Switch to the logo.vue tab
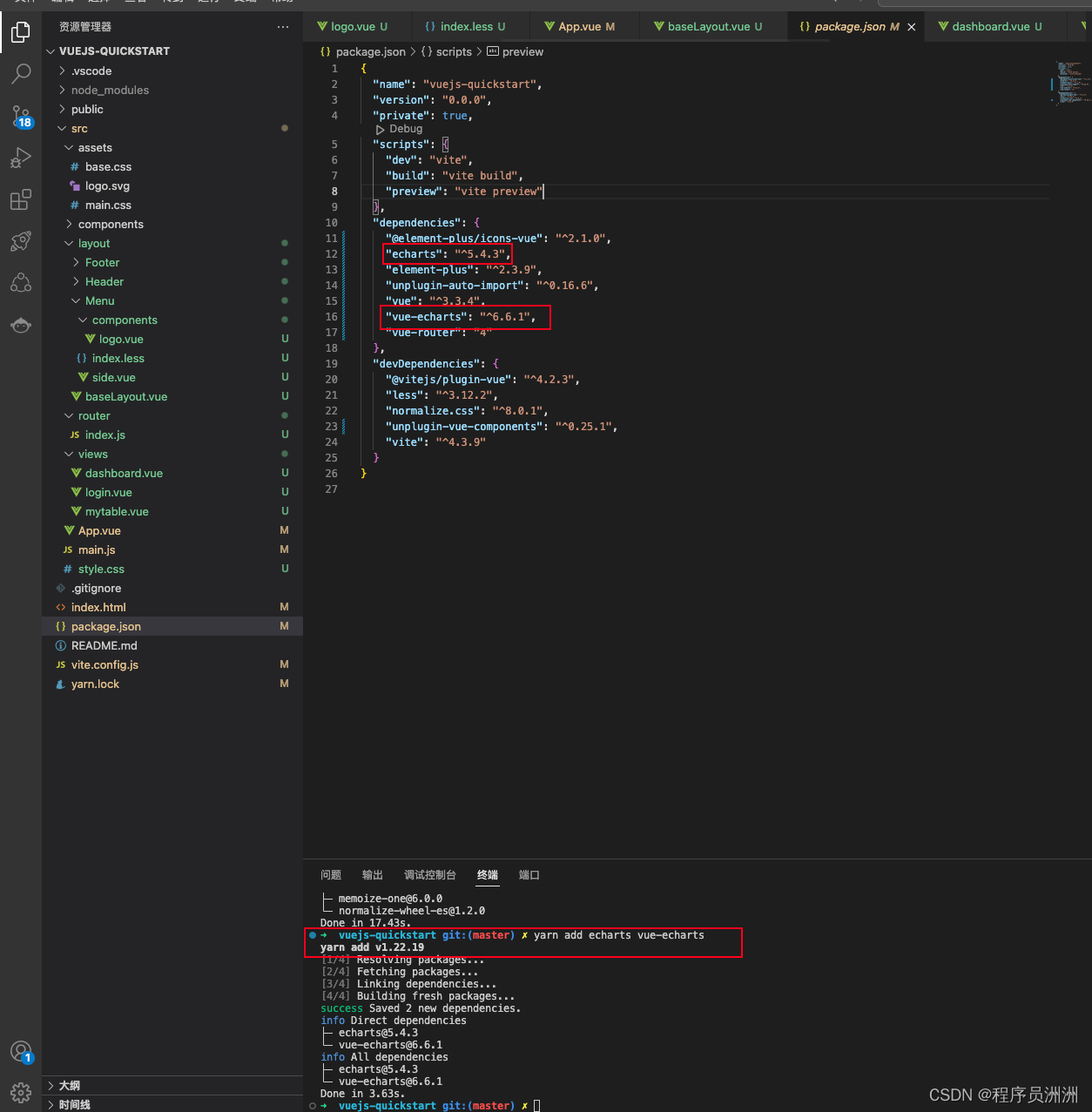This screenshot has width=1092, height=1112. point(352,27)
